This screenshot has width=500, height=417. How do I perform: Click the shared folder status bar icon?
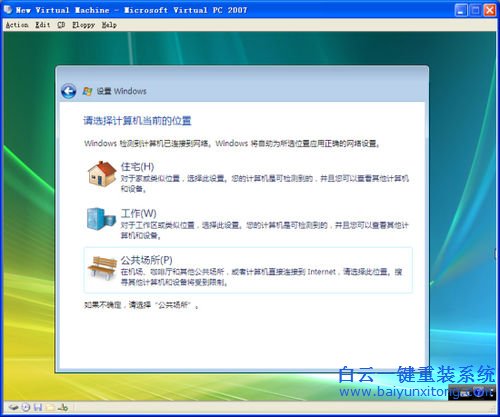(x=50, y=407)
